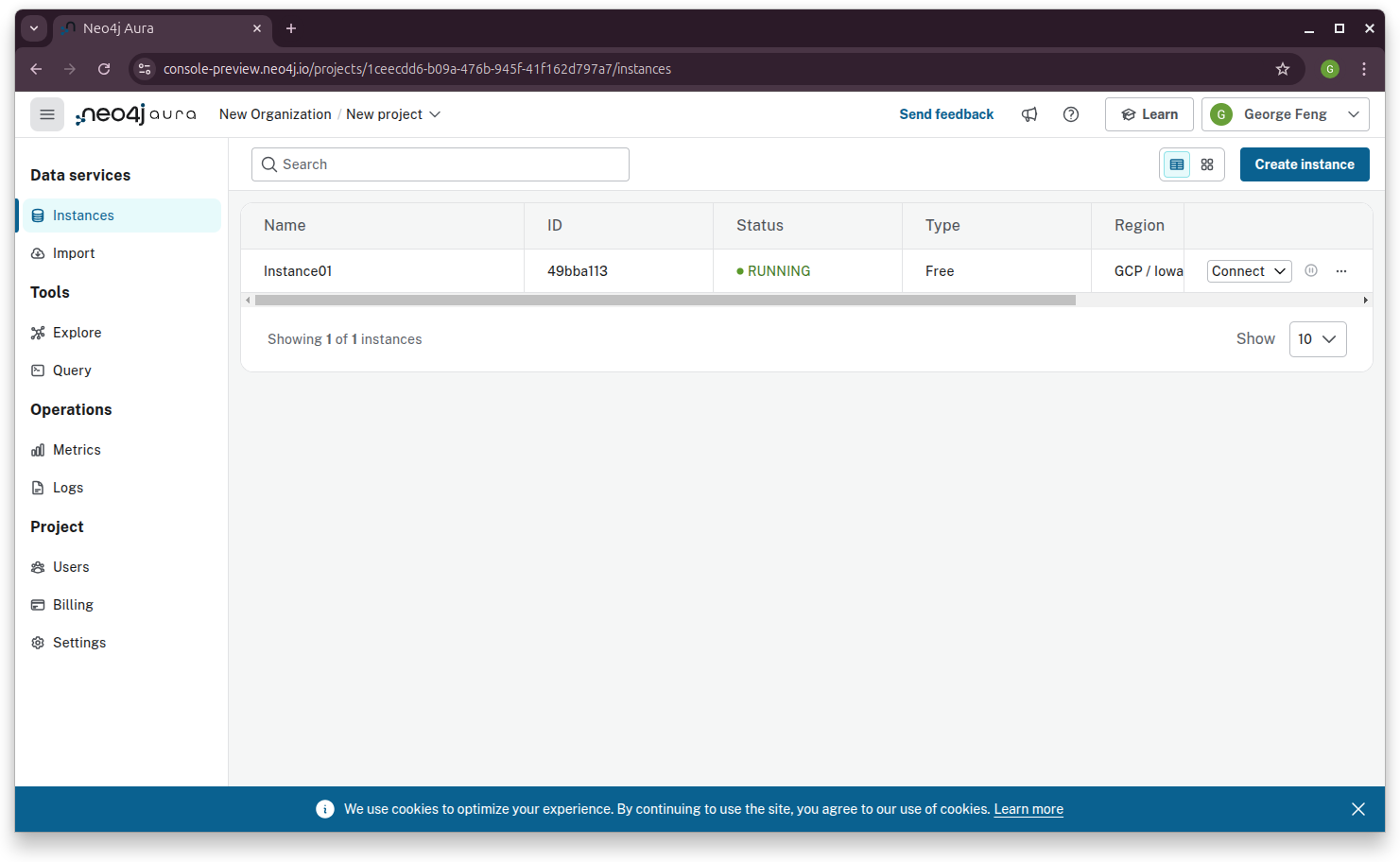The width and height of the screenshot is (1400, 862).
Task: Bookmark this page with the star
Action: 1283,69
